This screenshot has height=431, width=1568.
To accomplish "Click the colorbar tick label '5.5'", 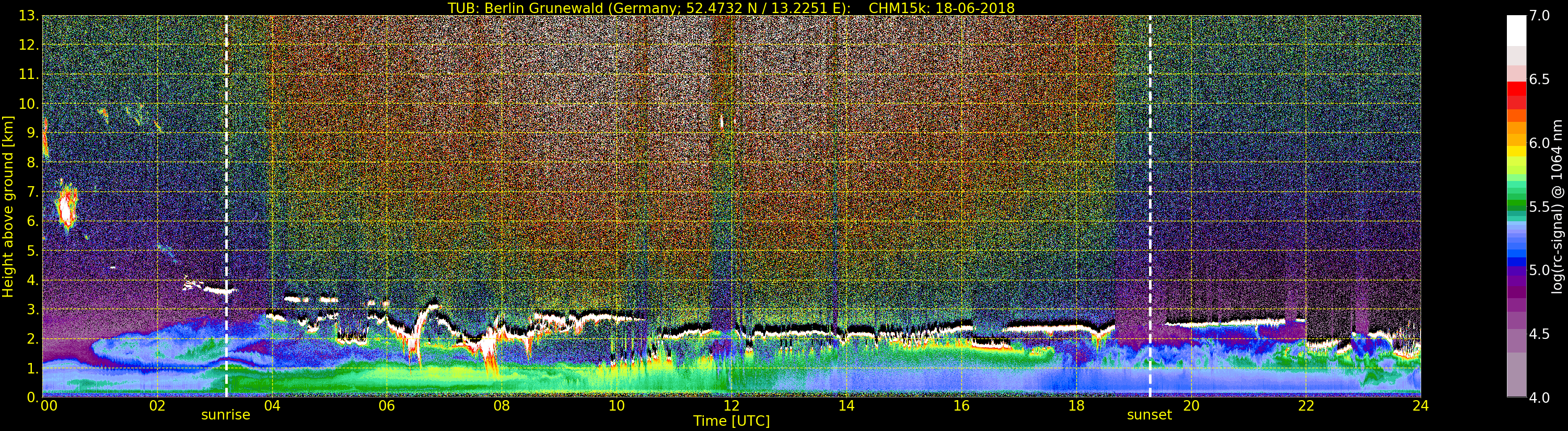I will tap(1540, 207).
